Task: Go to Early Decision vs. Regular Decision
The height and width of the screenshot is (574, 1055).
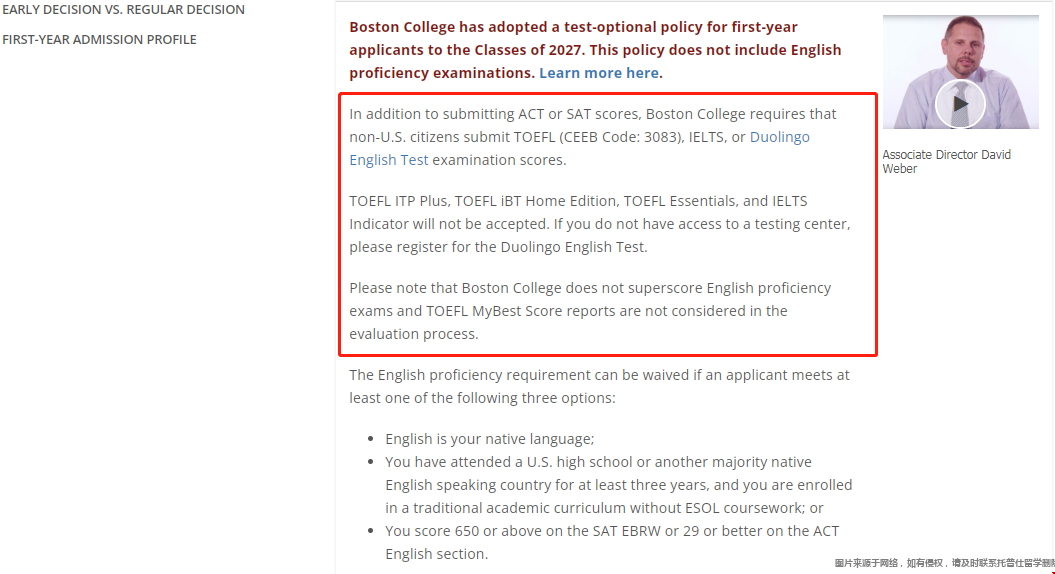Action: pos(123,9)
